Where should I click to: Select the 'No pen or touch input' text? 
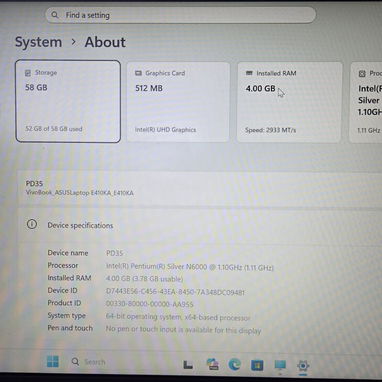(x=183, y=330)
